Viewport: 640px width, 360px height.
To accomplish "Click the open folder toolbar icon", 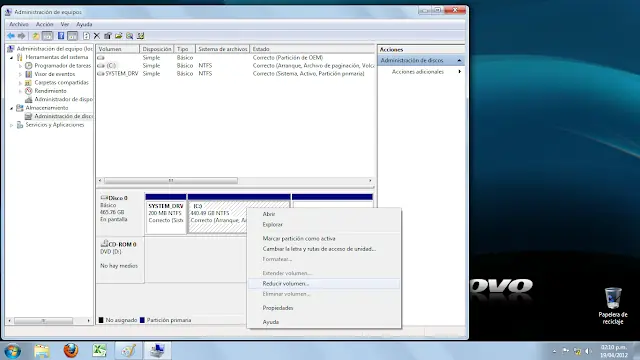I will [118, 36].
